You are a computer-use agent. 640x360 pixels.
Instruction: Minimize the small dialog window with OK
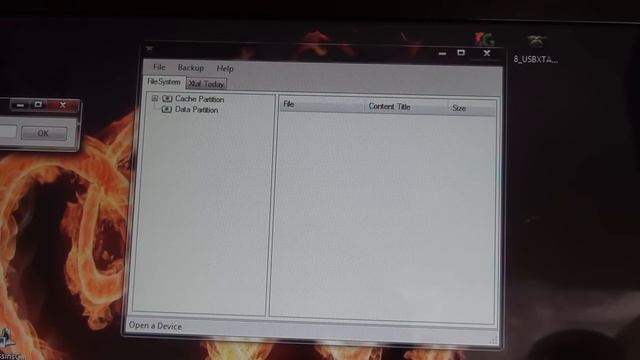pyautogui.click(x=20, y=105)
